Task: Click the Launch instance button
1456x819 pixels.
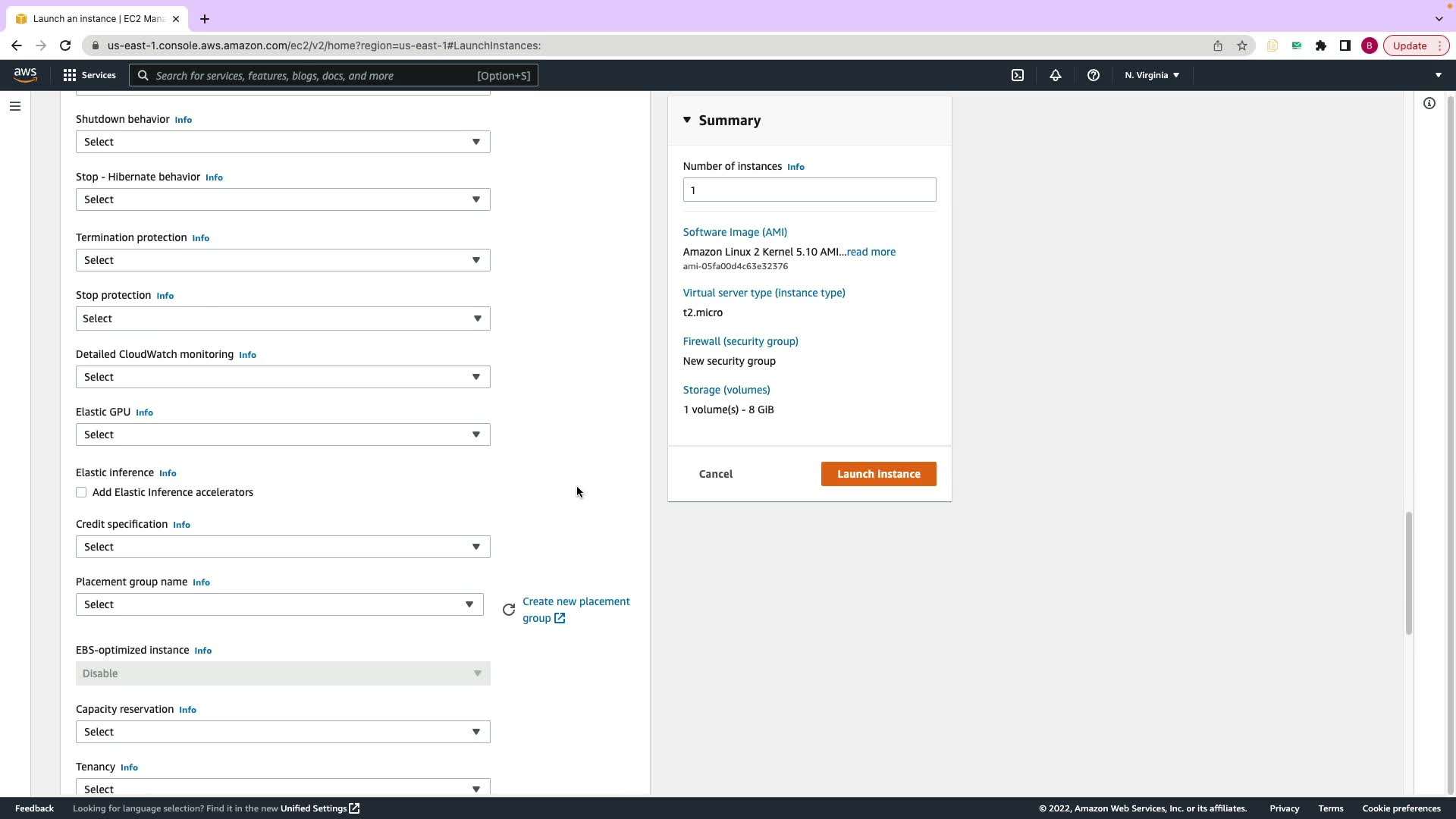Action: click(878, 474)
